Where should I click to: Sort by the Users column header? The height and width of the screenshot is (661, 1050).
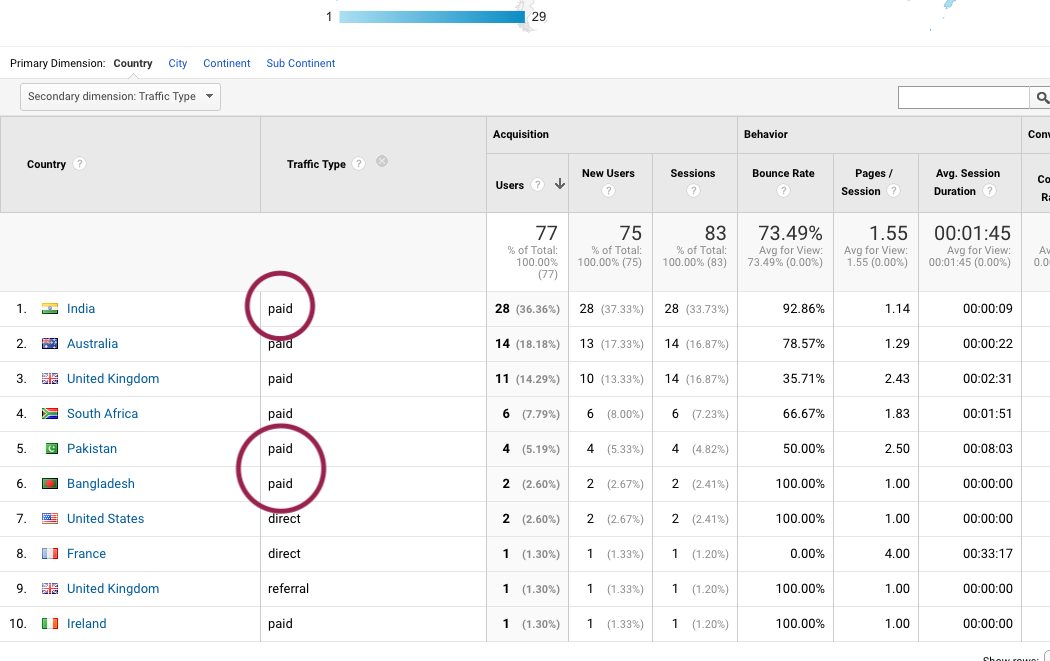pyautogui.click(x=510, y=185)
